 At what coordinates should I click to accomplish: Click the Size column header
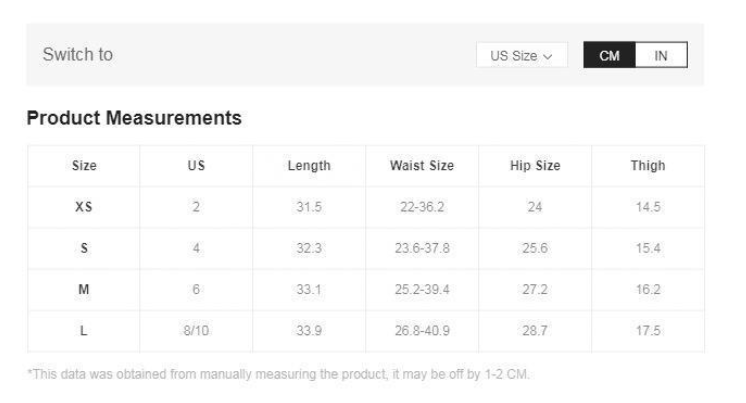coord(84,166)
